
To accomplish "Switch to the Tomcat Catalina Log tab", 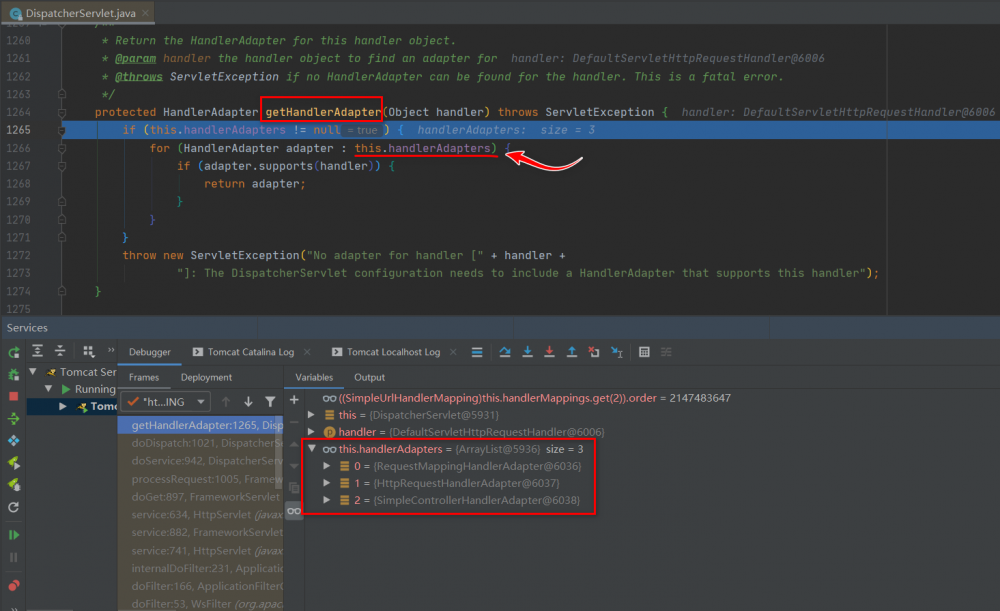I will 250,352.
